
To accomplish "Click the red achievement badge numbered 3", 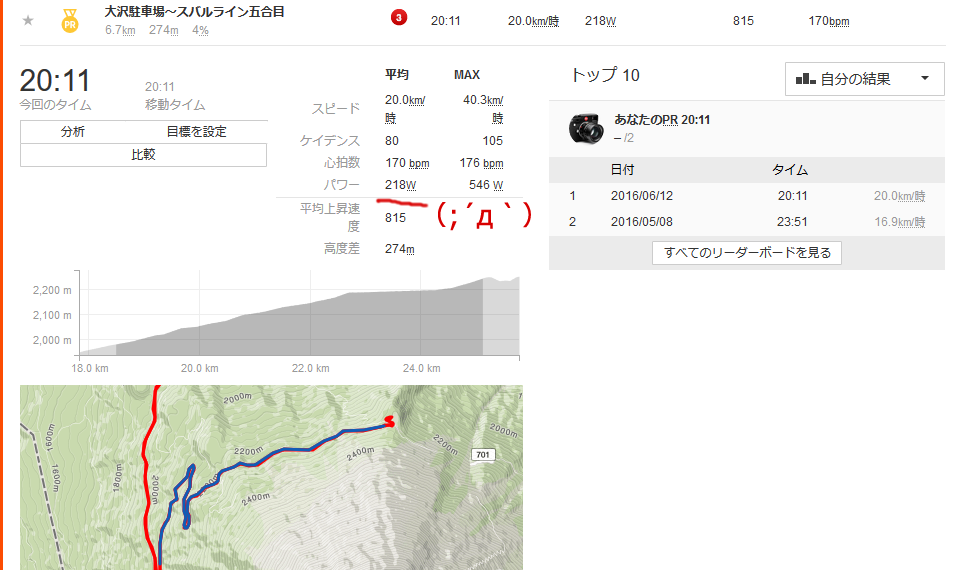I will [x=399, y=18].
